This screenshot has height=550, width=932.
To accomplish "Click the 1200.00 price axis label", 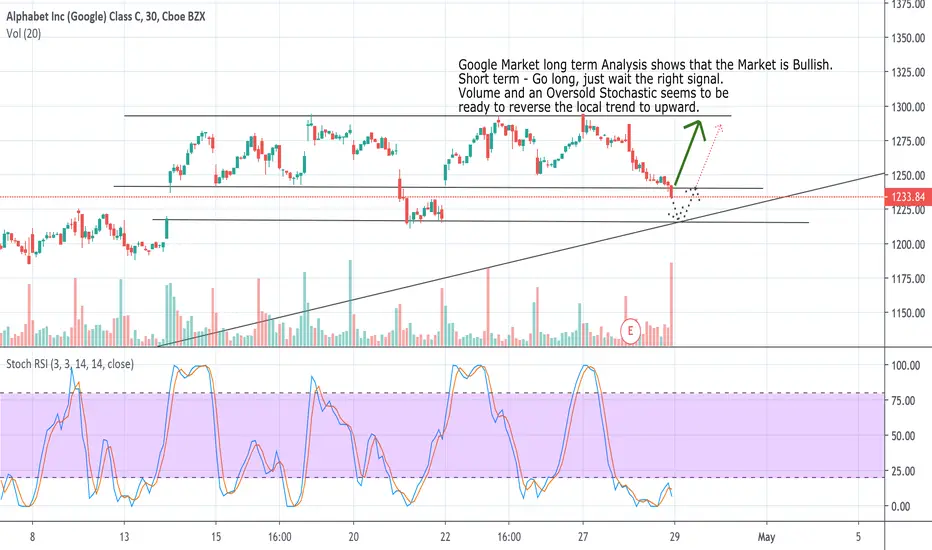I will [x=908, y=244].
